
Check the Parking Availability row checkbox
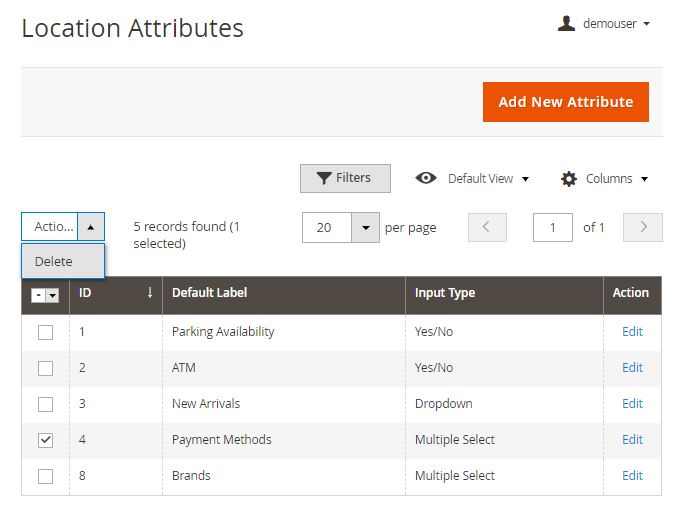(x=45, y=332)
